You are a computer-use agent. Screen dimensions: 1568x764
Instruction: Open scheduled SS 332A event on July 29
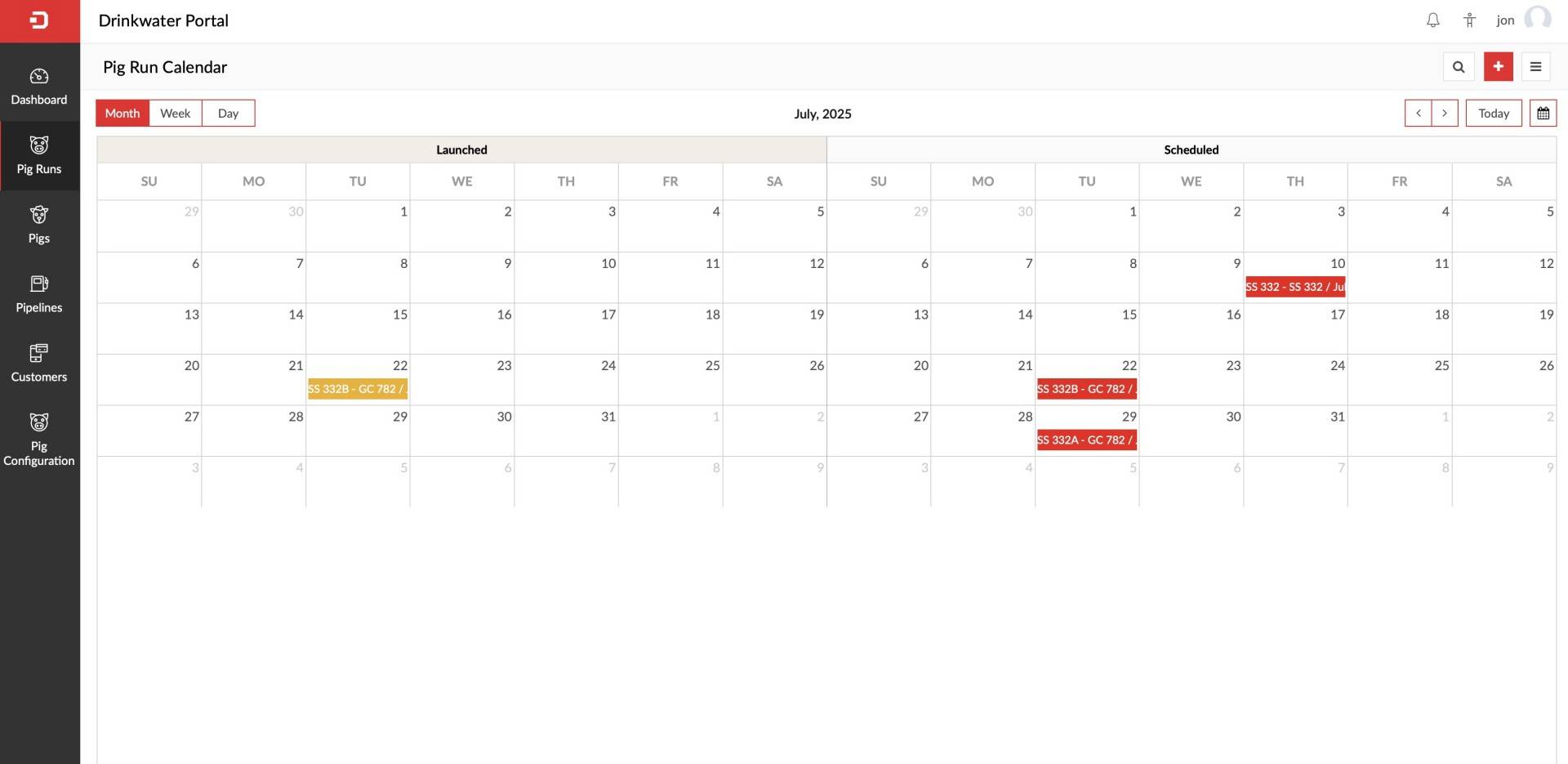point(1086,440)
